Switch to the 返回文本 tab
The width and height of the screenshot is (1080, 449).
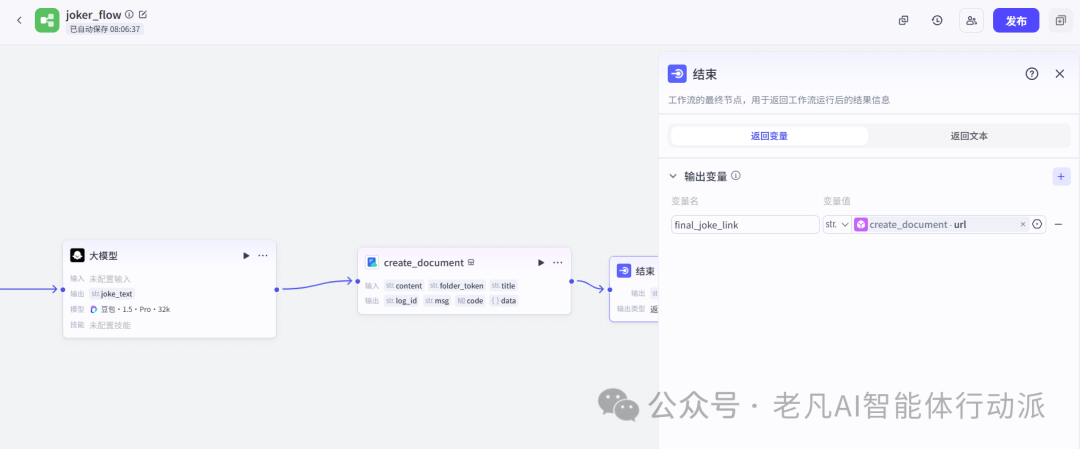tap(969, 136)
